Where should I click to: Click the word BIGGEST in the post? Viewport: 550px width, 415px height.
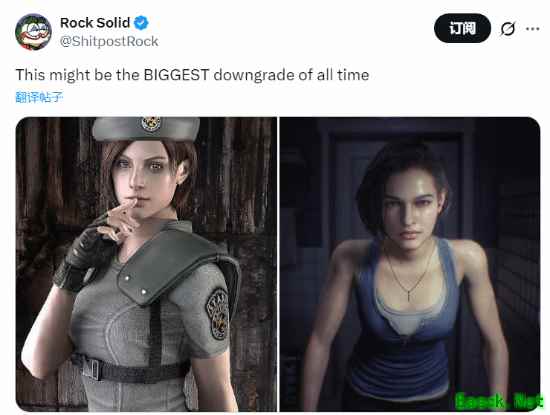pos(176,75)
